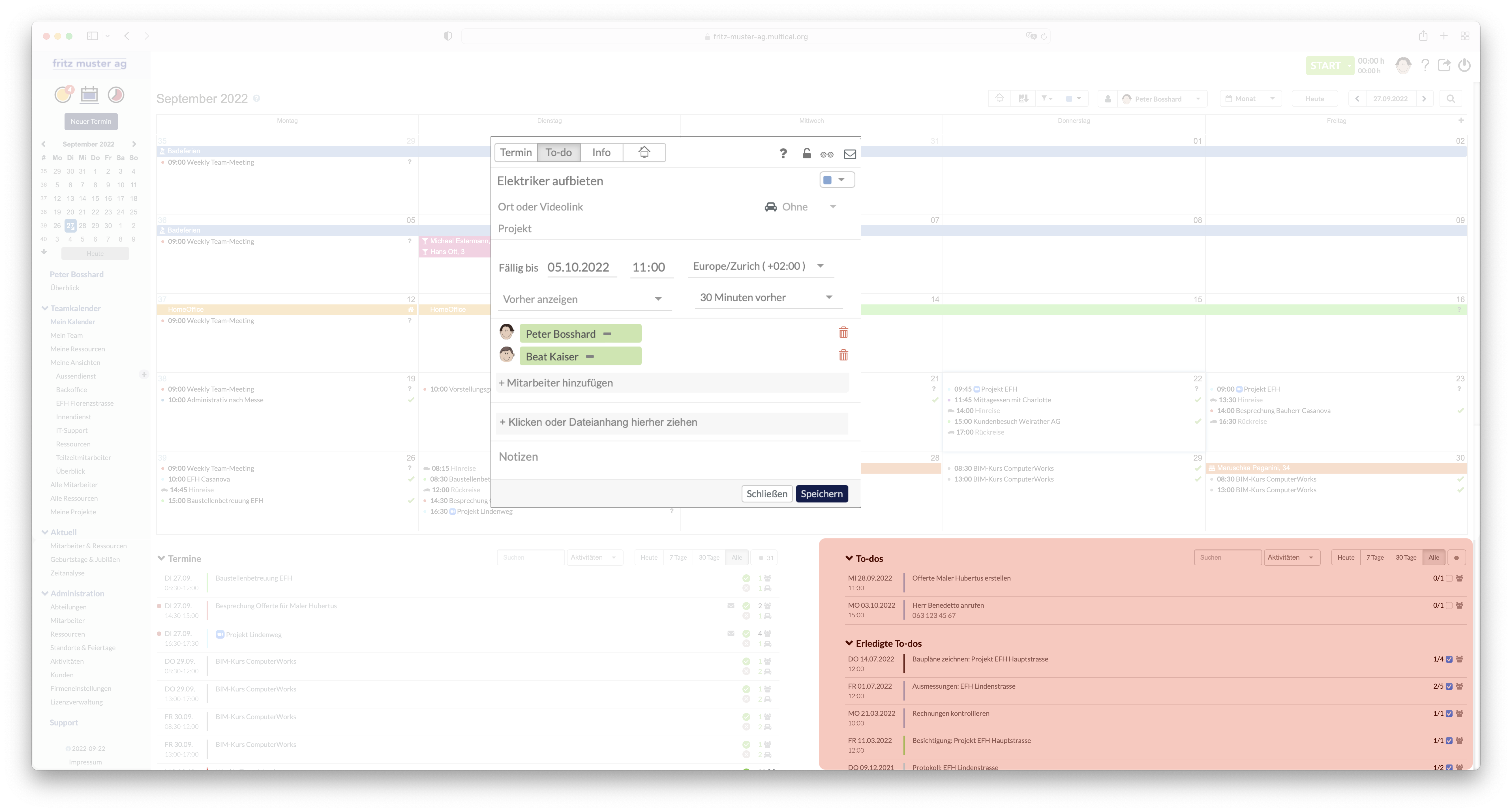Open the blue color picker dropdown
The width and height of the screenshot is (1512, 812).
pos(836,180)
